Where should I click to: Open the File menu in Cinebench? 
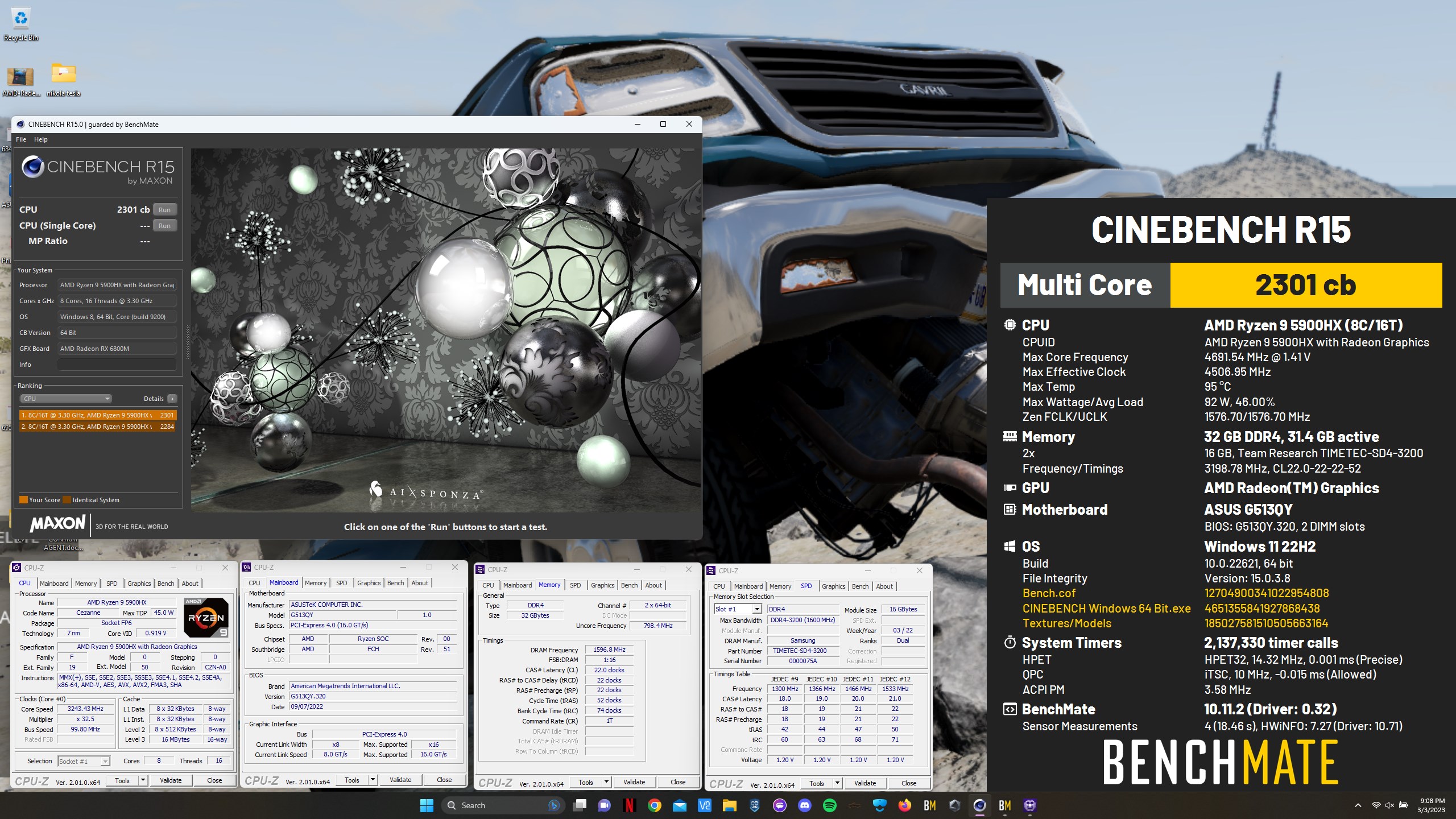(x=21, y=139)
